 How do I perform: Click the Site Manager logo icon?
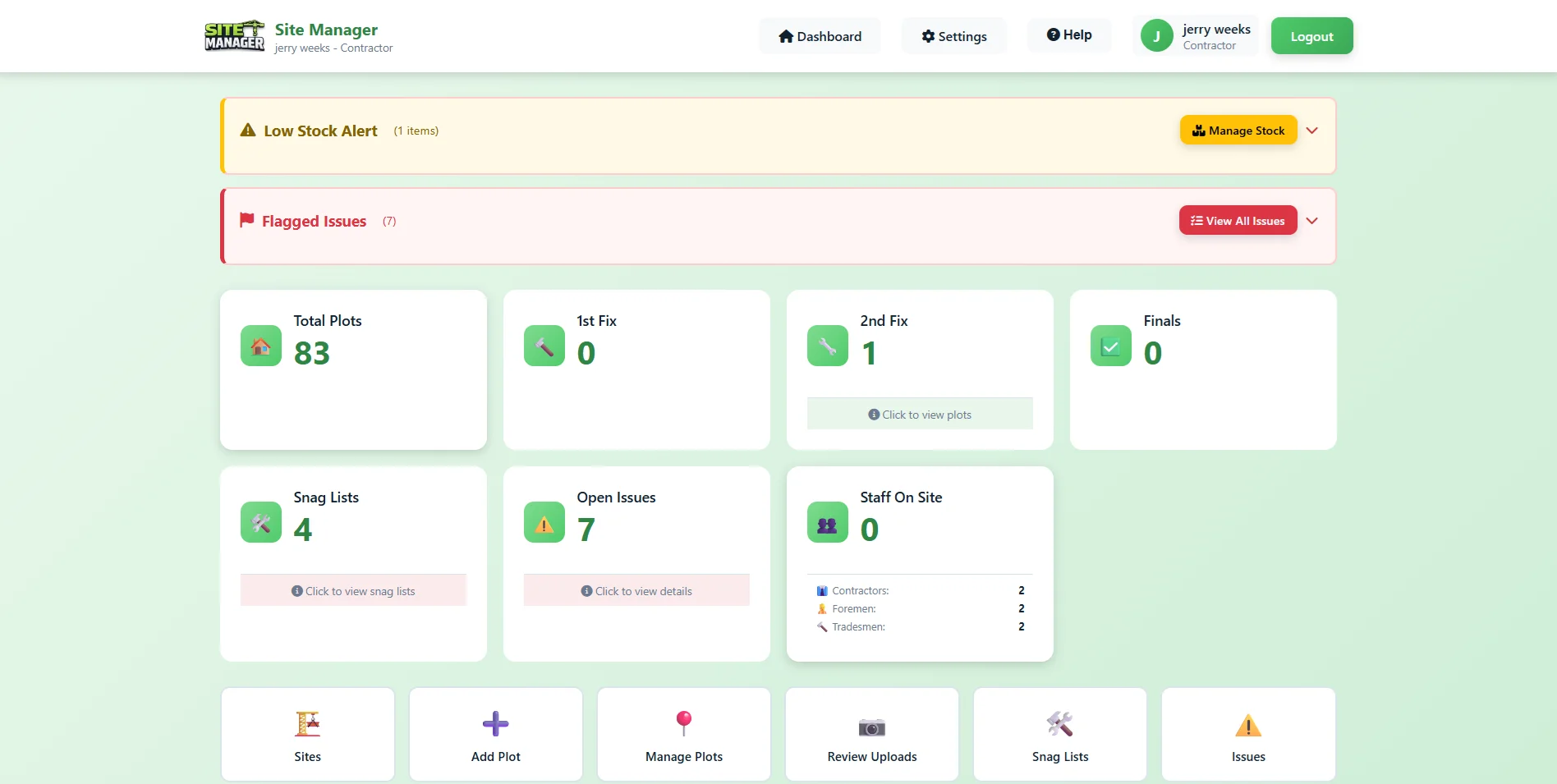coord(234,35)
